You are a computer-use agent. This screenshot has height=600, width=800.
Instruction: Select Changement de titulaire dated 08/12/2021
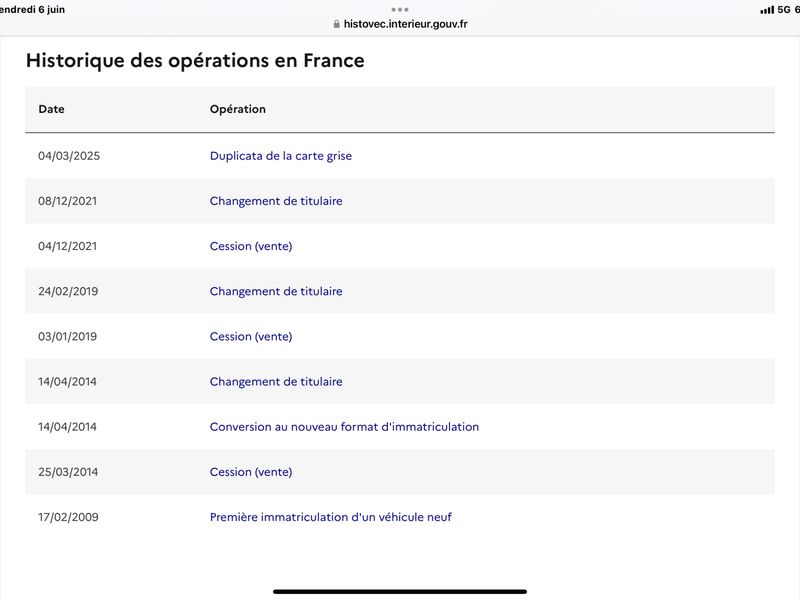click(276, 201)
